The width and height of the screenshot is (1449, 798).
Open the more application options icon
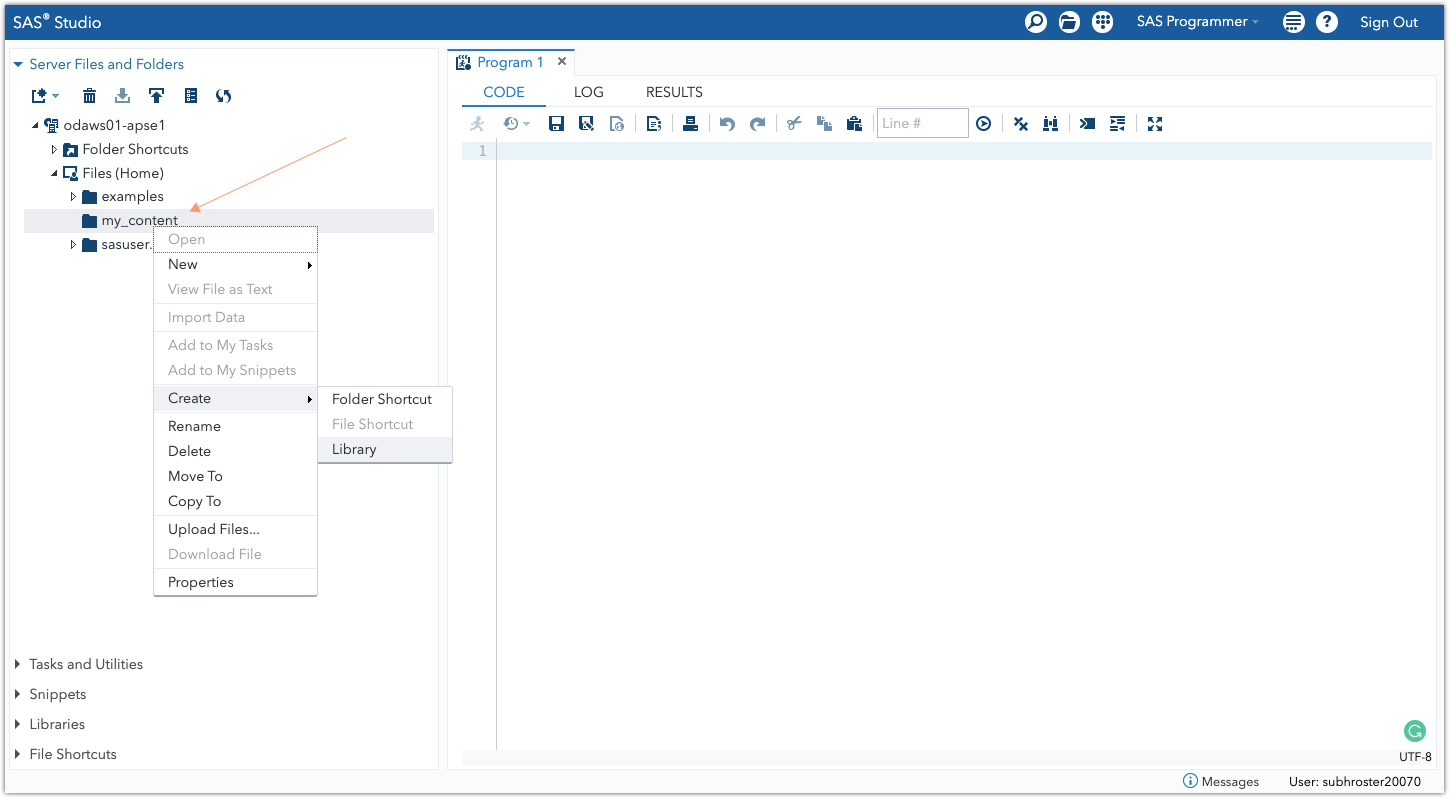coord(1293,22)
